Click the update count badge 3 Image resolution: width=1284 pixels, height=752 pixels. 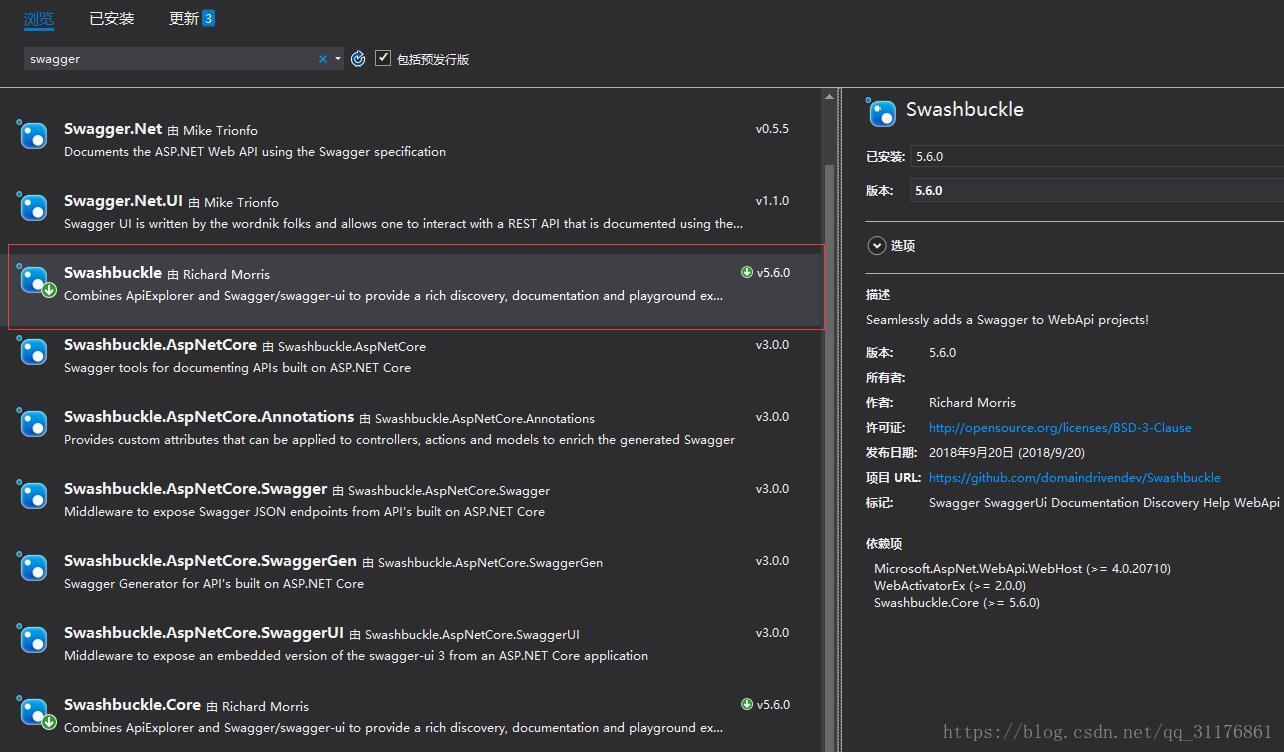(208, 19)
